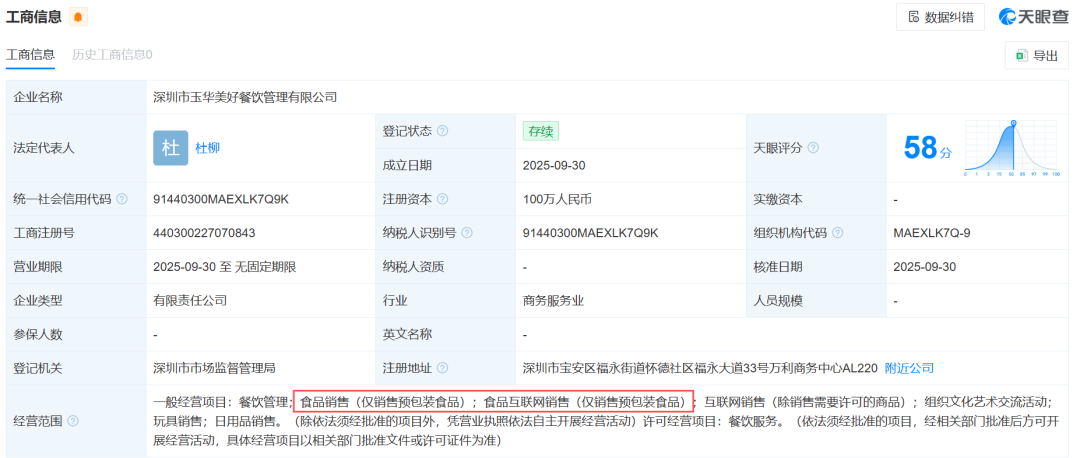Screen dimensions: 1080x458
Task: Click help icon beside 天眼评分
Action: coord(813,148)
